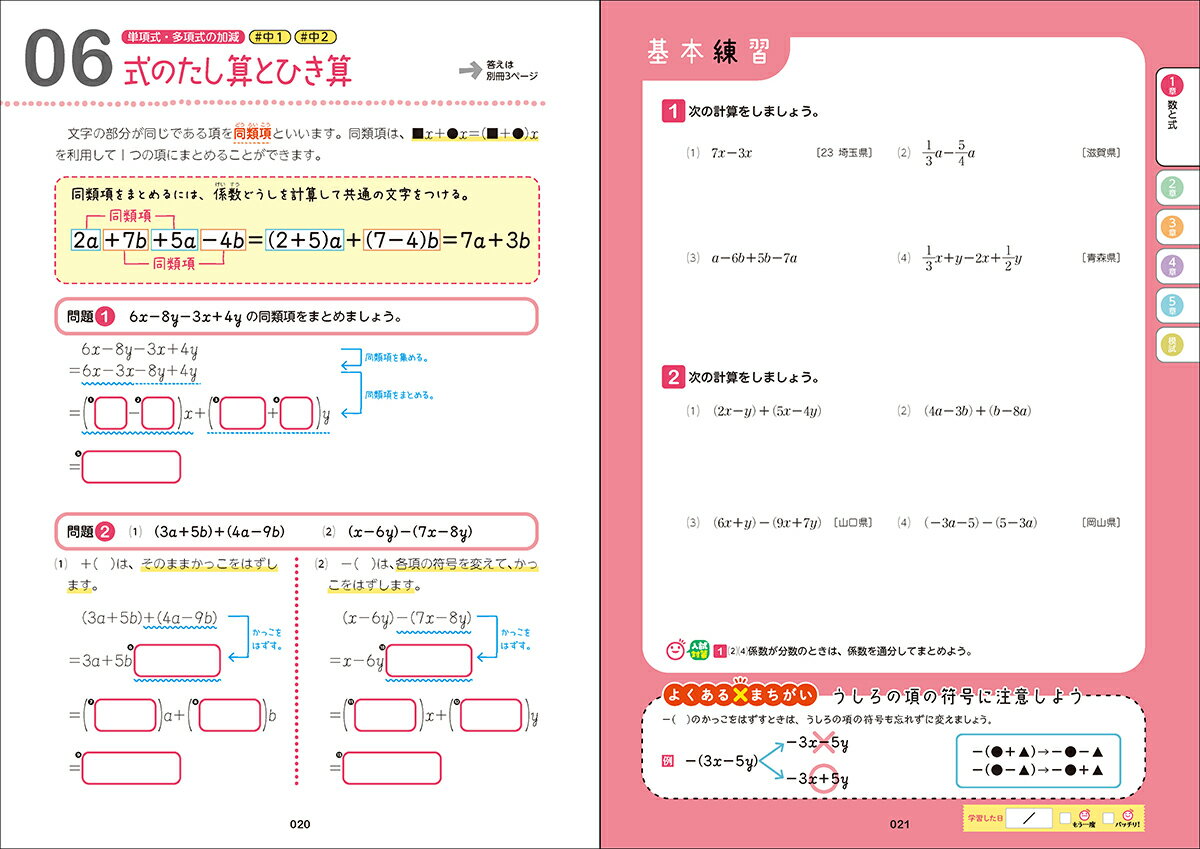
Task: Tick the バッチリ! checkbox
Action: (x=1108, y=820)
